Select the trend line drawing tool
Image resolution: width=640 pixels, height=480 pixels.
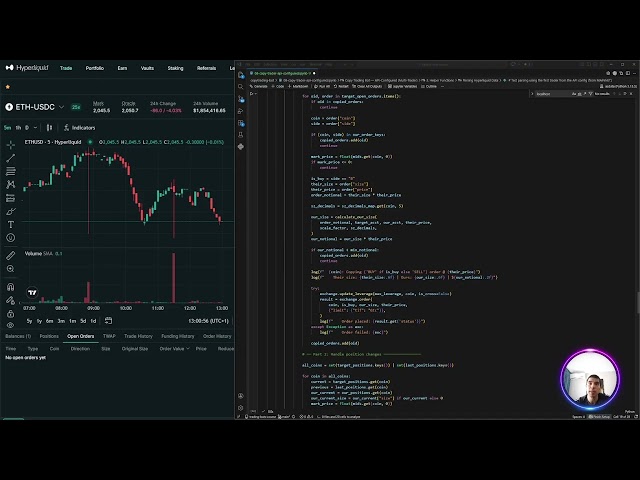coord(11,158)
